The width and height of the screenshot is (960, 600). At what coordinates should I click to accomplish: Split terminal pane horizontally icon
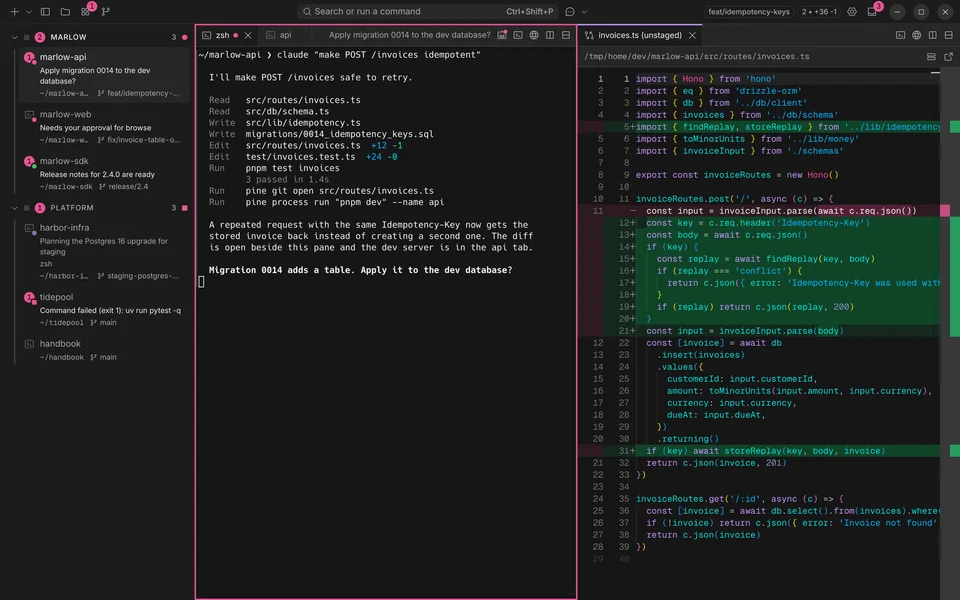(566, 36)
